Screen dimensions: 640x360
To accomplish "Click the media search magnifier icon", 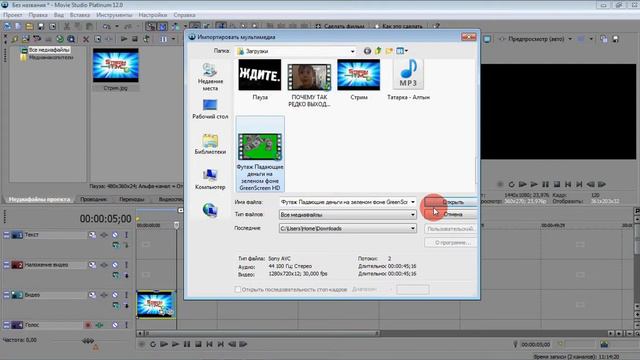I will 71,39.
